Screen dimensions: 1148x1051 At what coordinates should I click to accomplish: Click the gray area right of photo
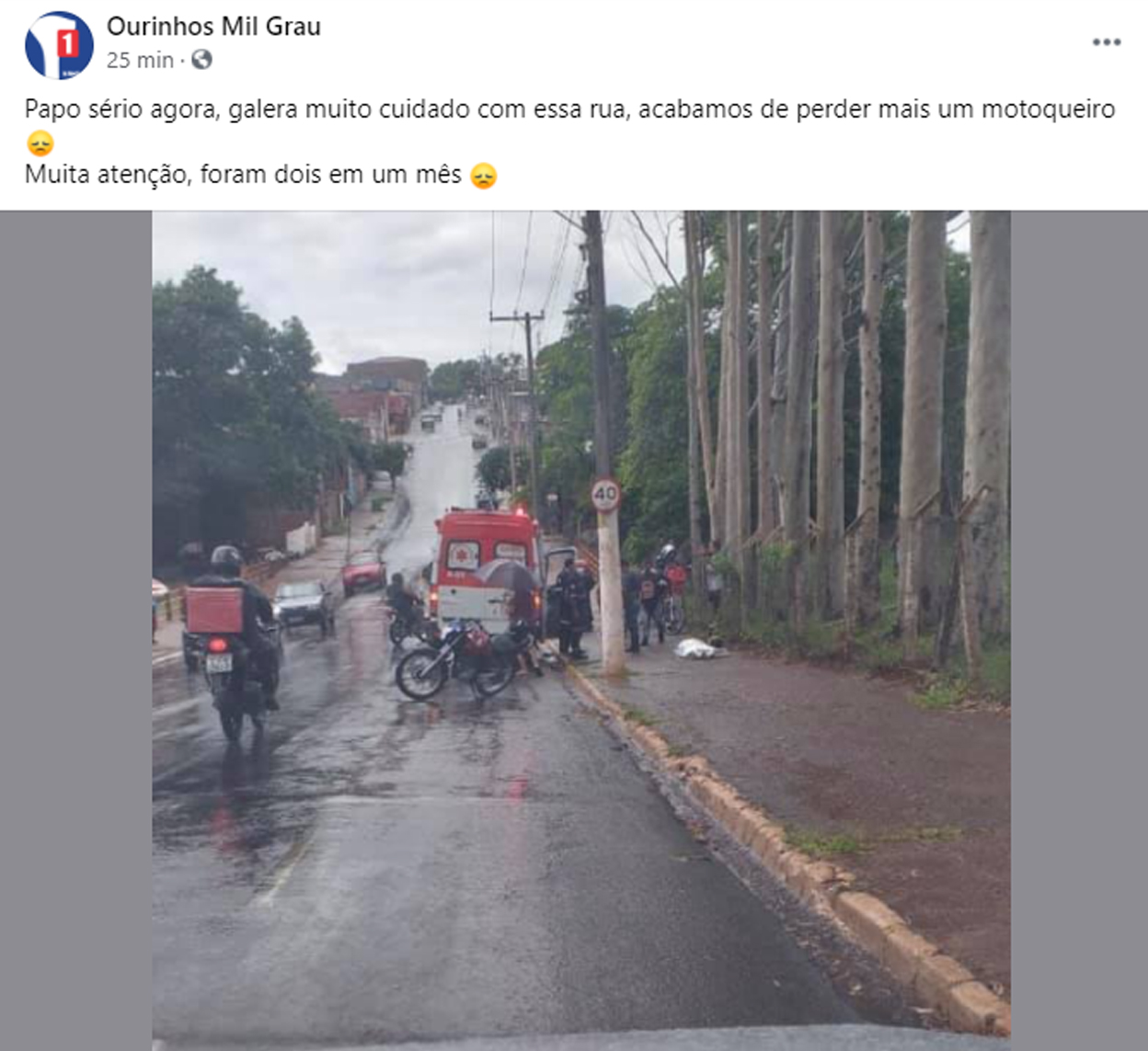[x=1079, y=631]
